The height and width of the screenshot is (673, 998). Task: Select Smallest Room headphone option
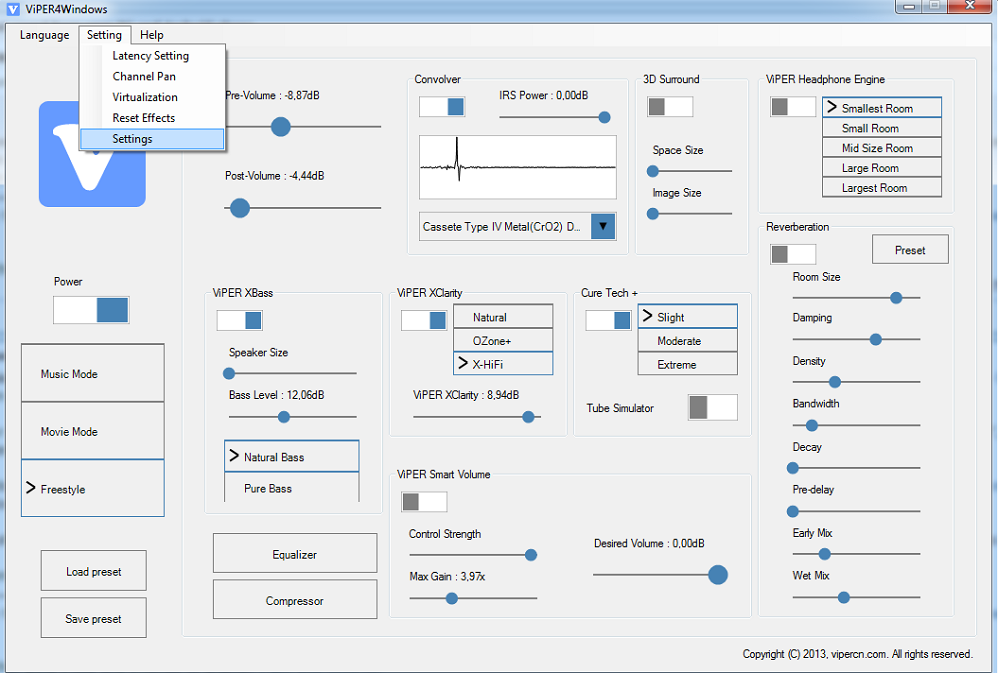coord(882,108)
